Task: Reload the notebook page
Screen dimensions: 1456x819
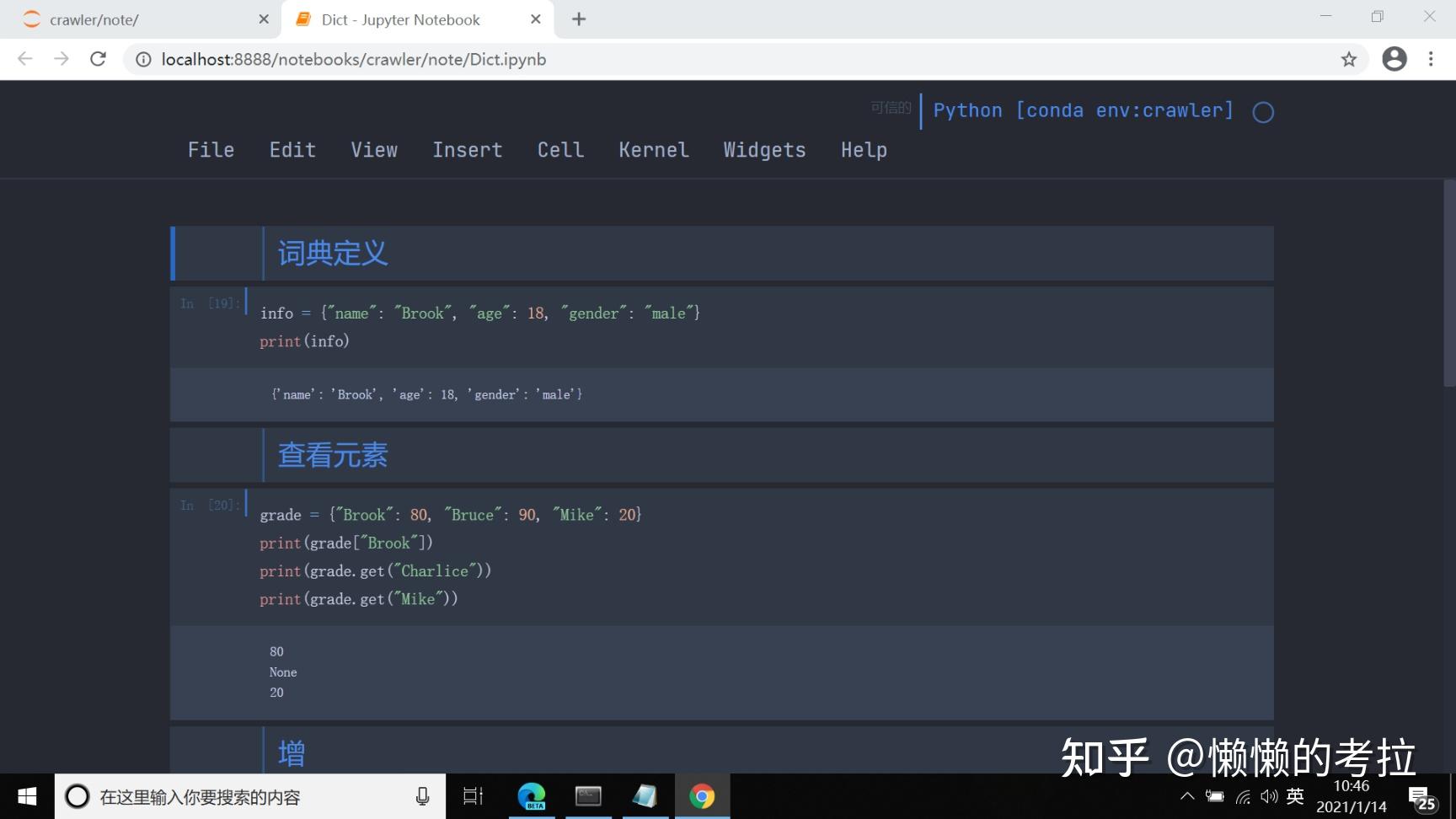Action: pyautogui.click(x=98, y=59)
